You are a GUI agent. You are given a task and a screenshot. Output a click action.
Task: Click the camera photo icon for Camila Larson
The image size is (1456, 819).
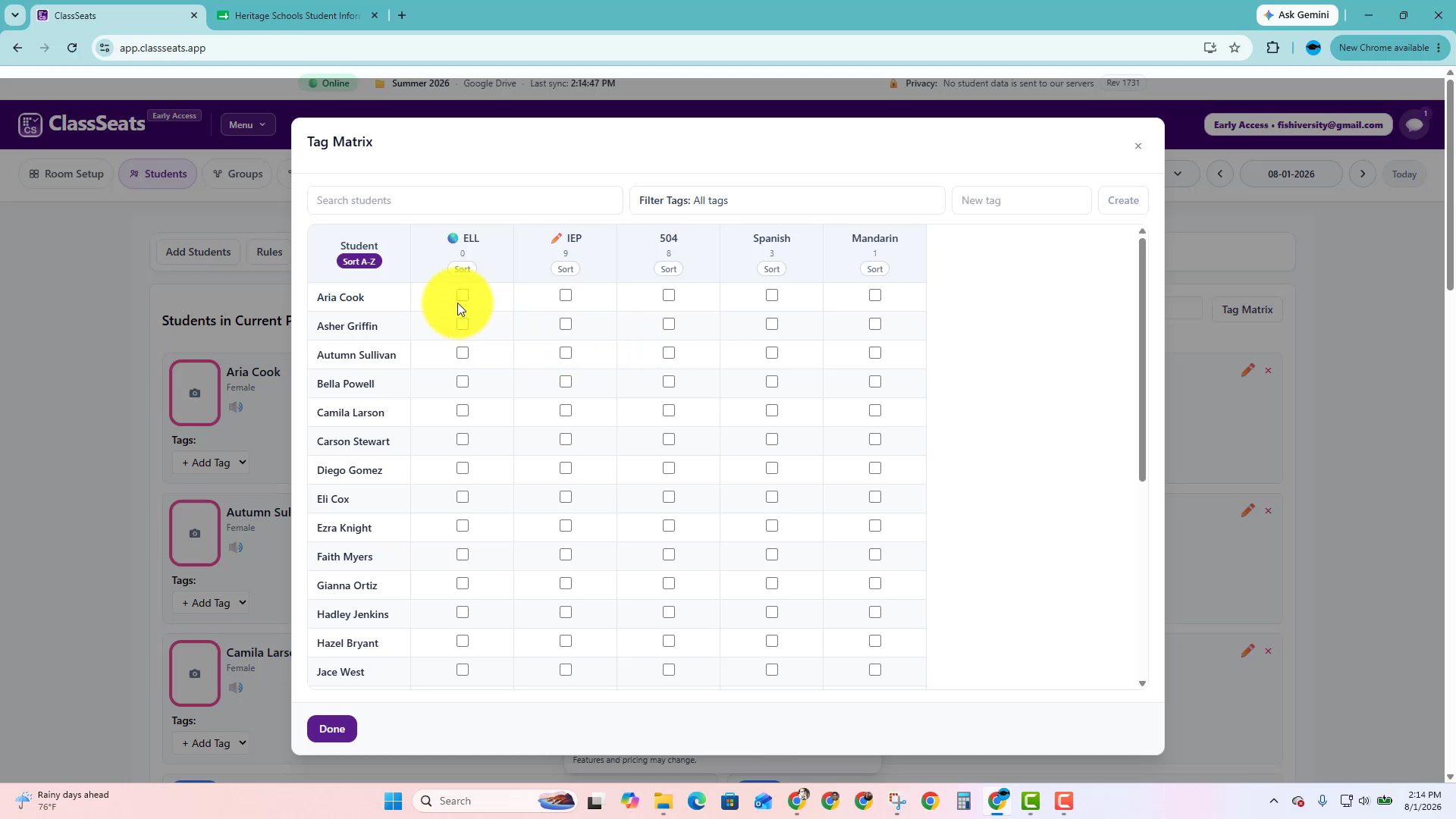(x=195, y=673)
